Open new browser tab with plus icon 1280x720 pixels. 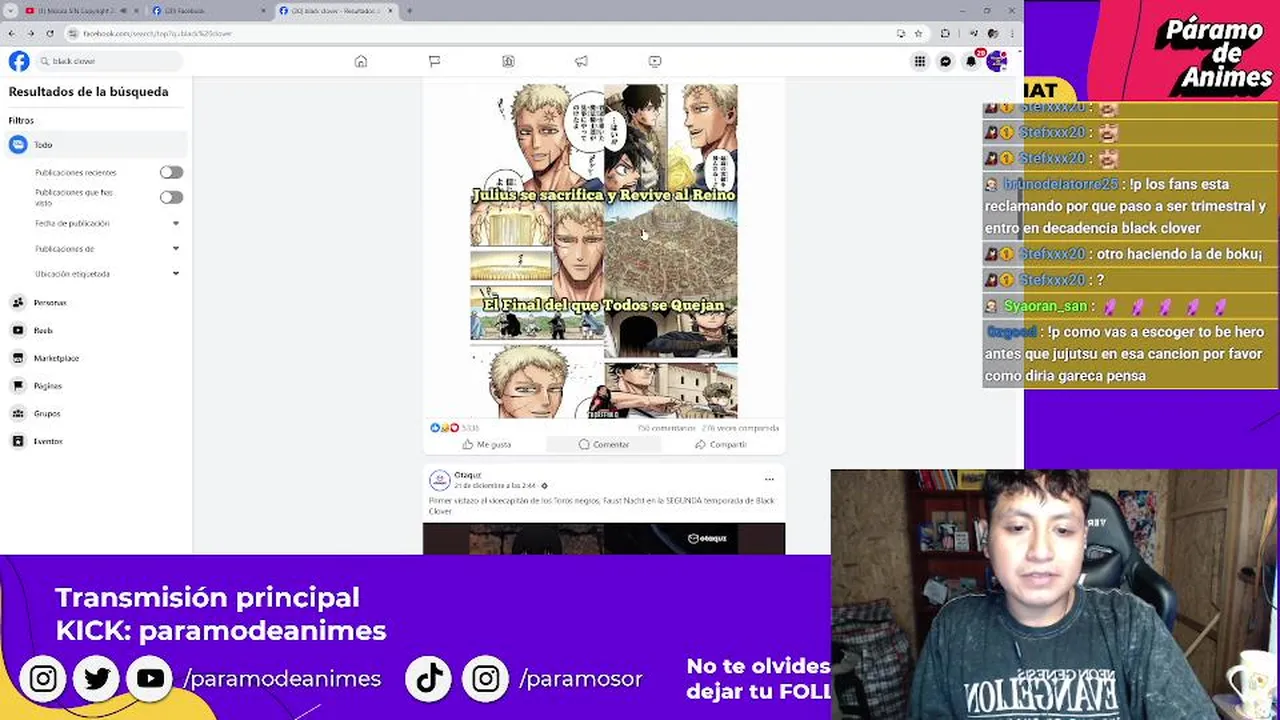409,11
